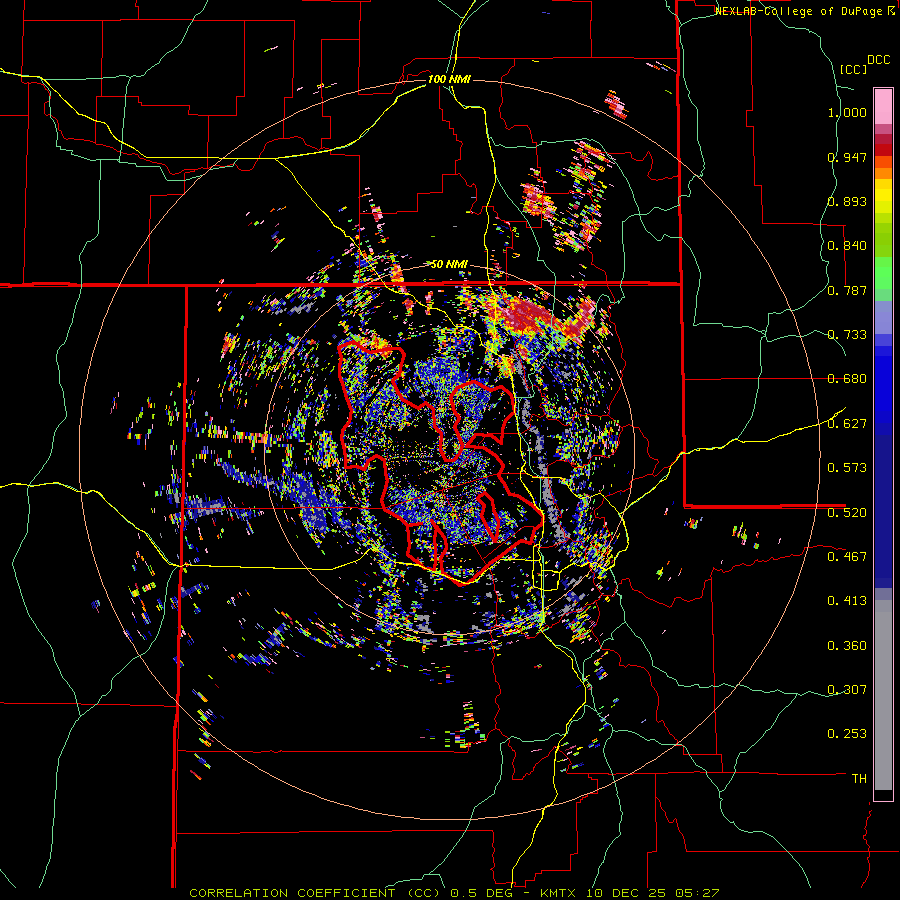Click the 0.573 legend value
This screenshot has width=900, height=900.
(847, 468)
